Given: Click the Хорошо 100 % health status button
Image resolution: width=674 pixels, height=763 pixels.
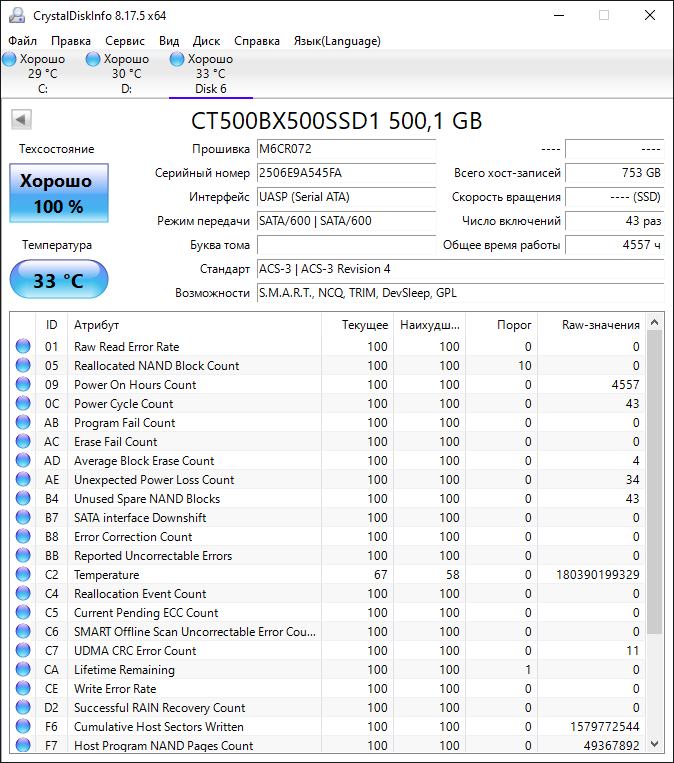Looking at the screenshot, I should click(x=59, y=193).
